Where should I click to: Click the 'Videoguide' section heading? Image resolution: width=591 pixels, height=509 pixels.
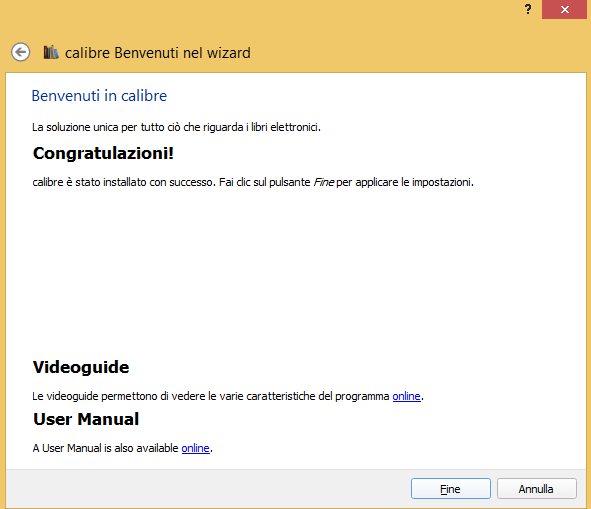81,367
